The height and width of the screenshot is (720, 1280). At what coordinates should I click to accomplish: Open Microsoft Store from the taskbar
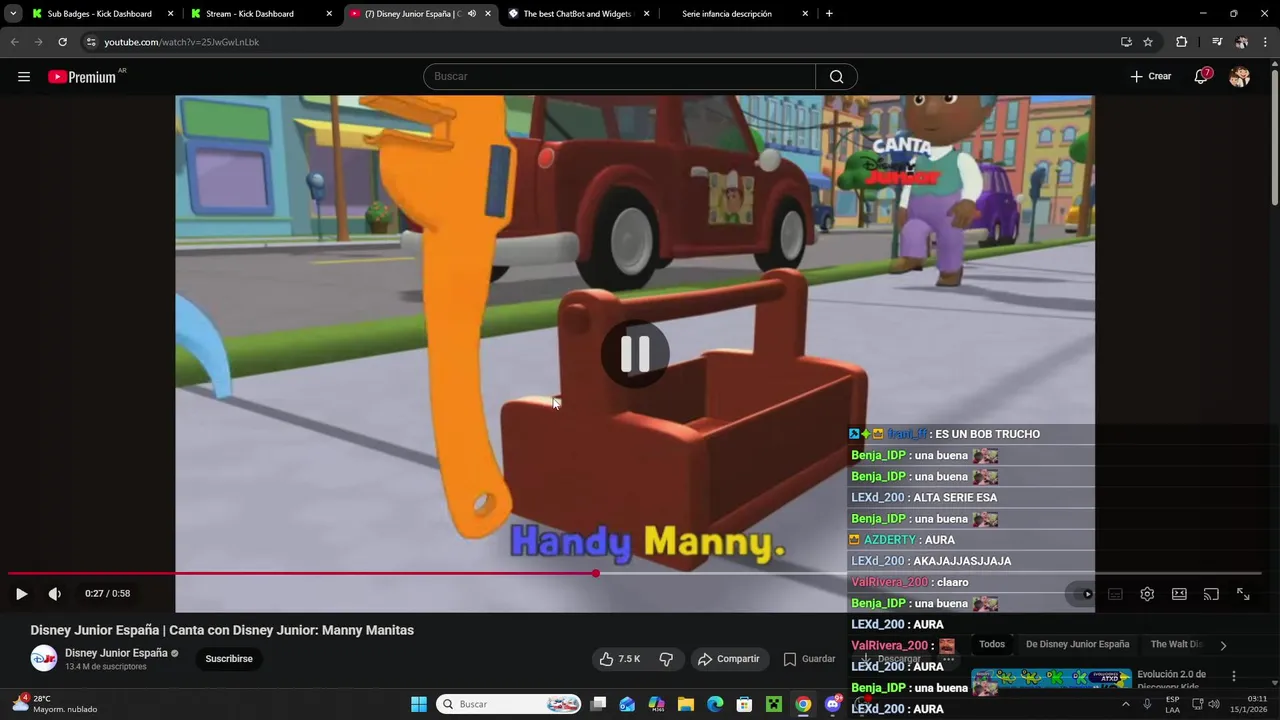pyautogui.click(x=744, y=704)
